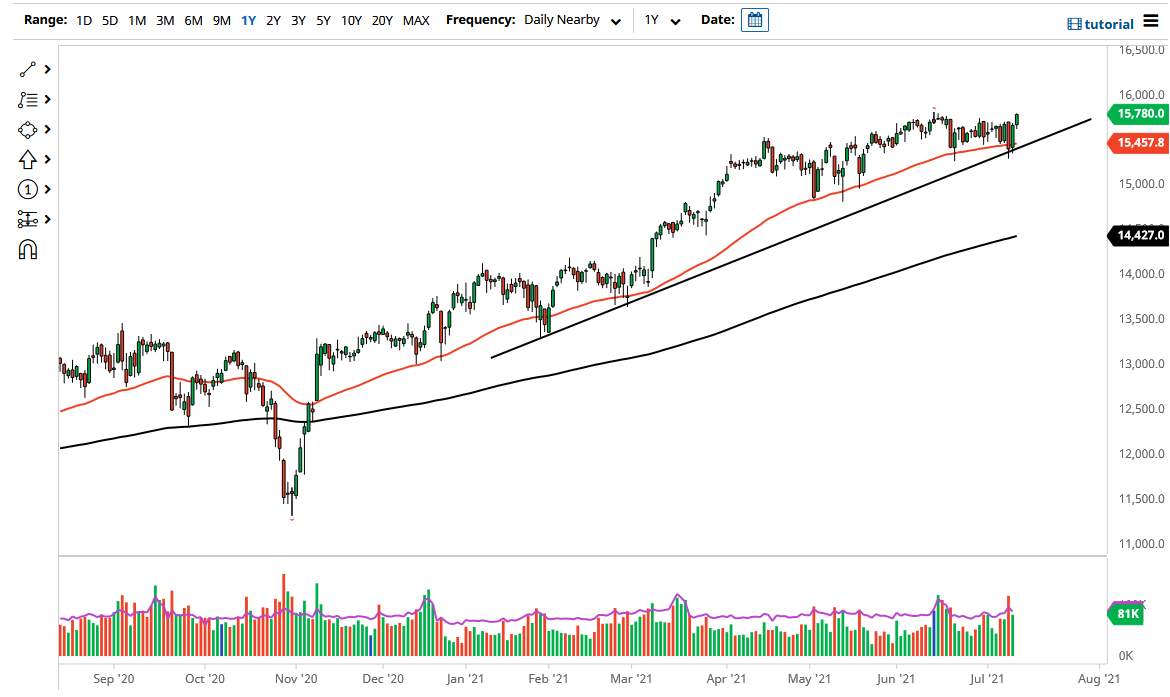Open the 1Y period dropdown
This screenshot has height=697, width=1170.
(663, 20)
